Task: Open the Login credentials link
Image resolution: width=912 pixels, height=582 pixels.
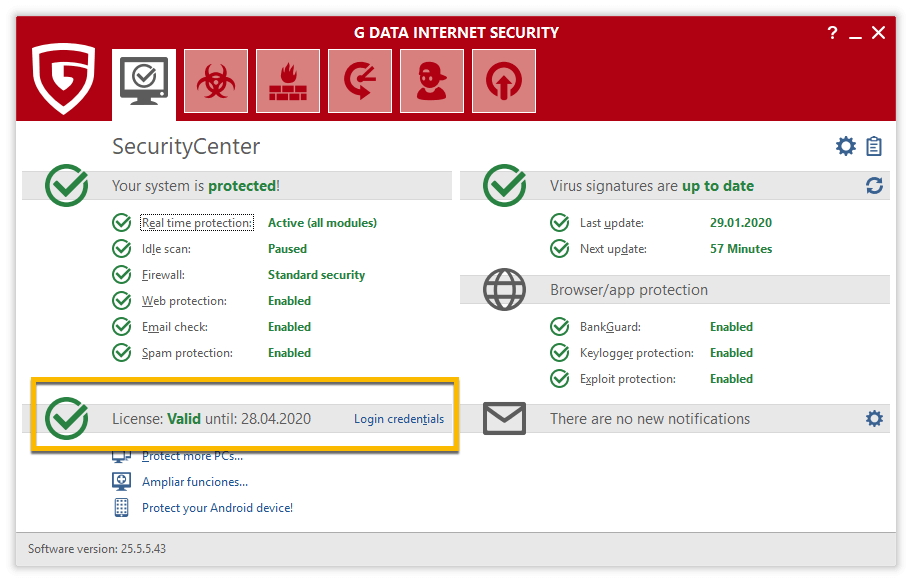Action: click(398, 418)
